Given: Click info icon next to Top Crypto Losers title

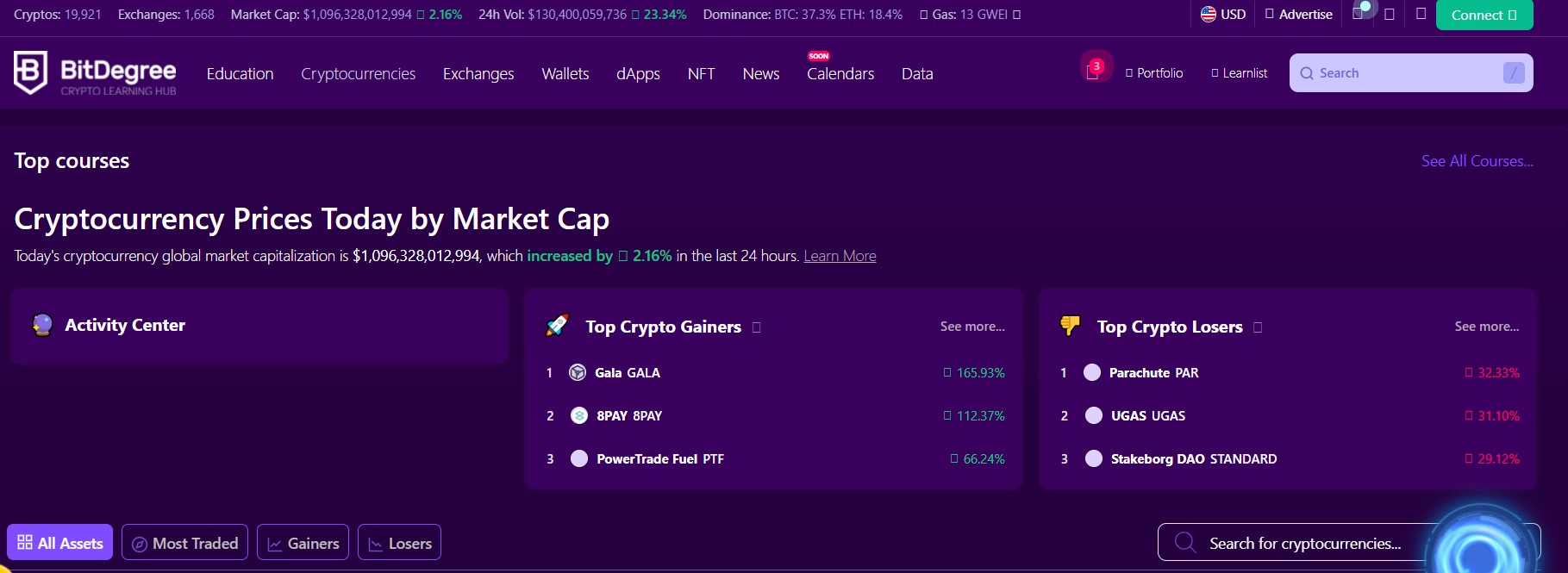Looking at the screenshot, I should 1258,327.
